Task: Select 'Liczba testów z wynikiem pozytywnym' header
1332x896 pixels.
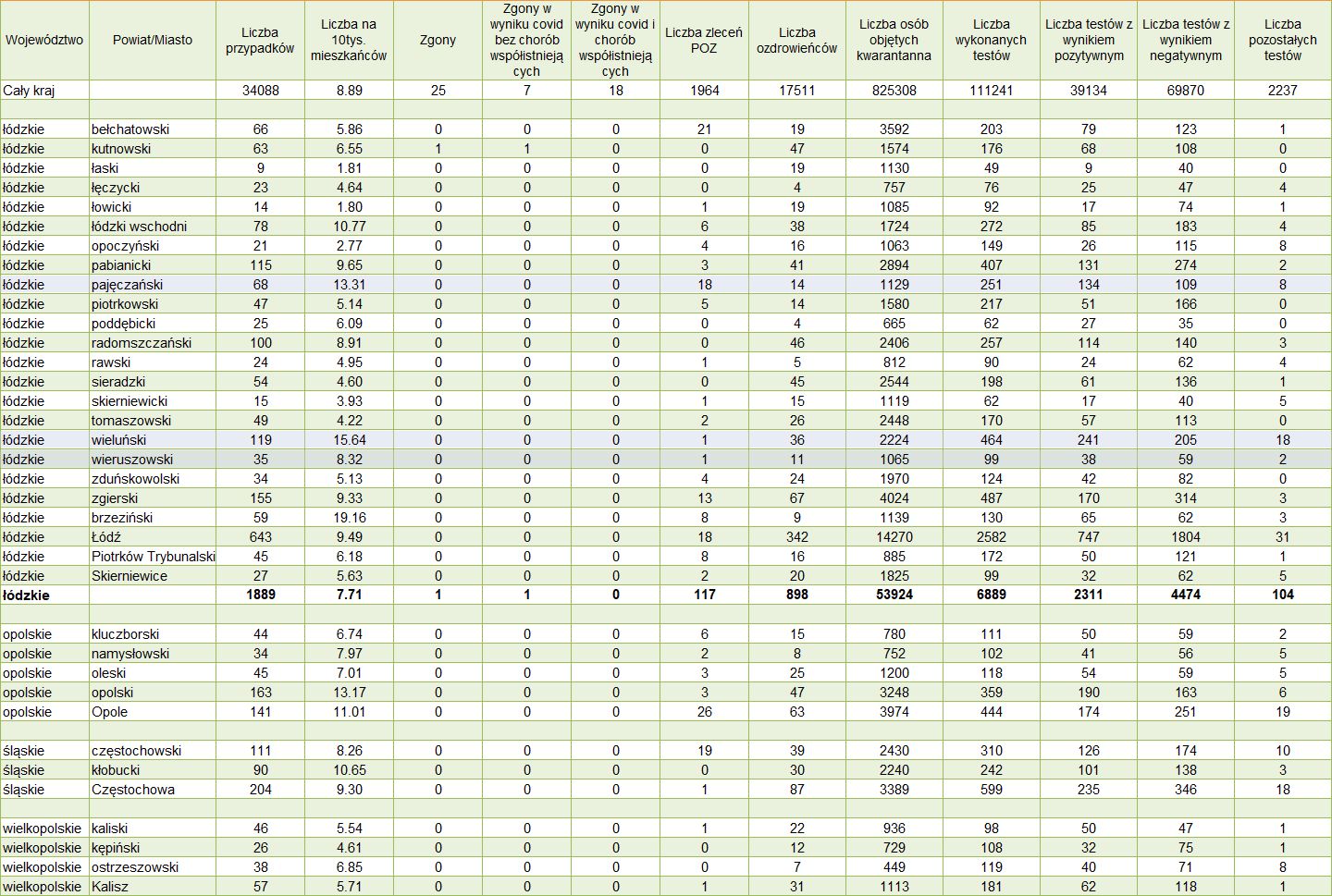Action: pos(1089,40)
